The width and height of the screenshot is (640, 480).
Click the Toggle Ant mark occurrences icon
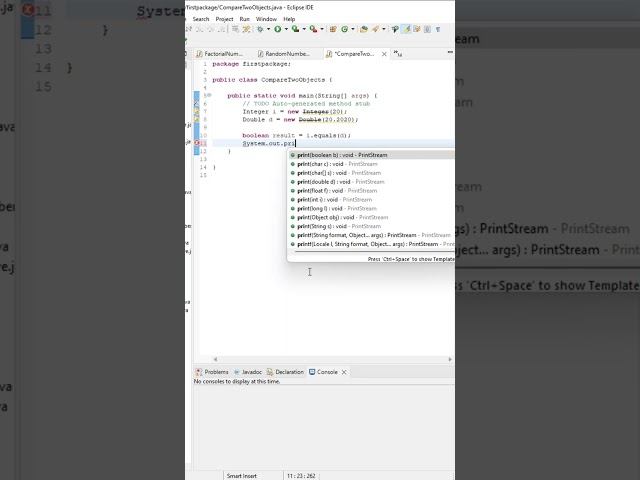click(395, 29)
